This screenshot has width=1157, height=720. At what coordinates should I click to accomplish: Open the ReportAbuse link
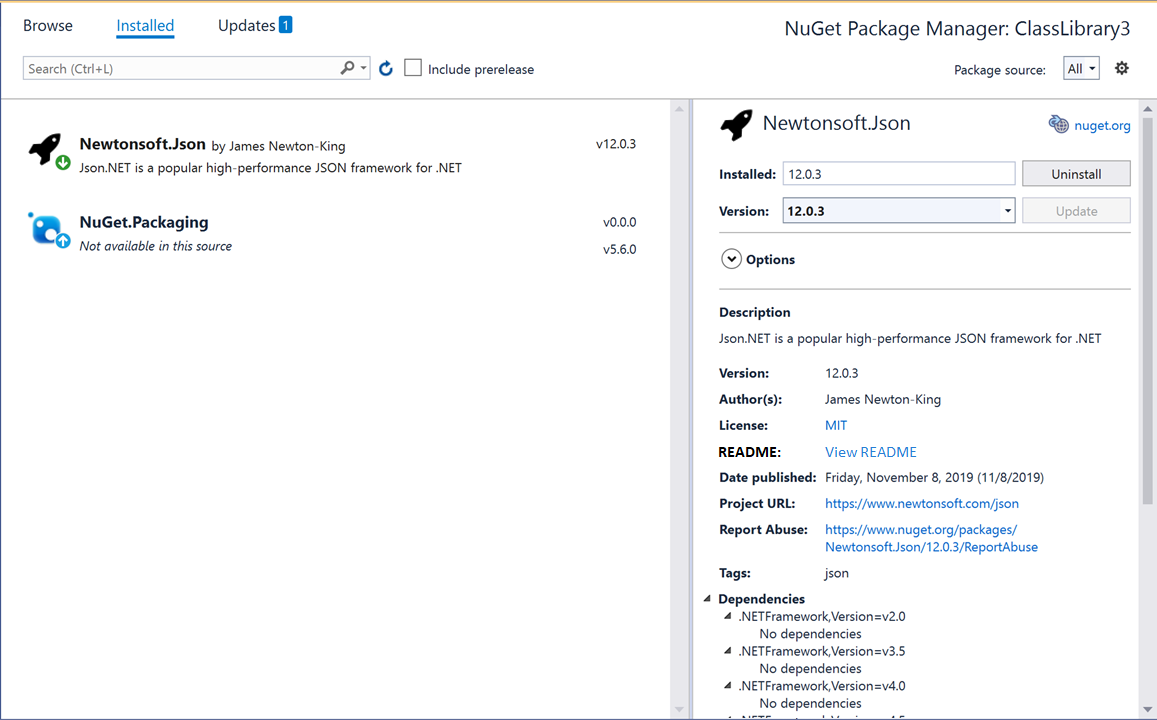pyautogui.click(x=931, y=538)
